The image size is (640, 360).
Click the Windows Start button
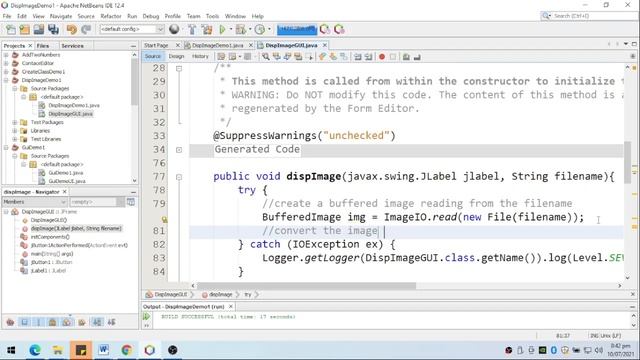click(11, 350)
